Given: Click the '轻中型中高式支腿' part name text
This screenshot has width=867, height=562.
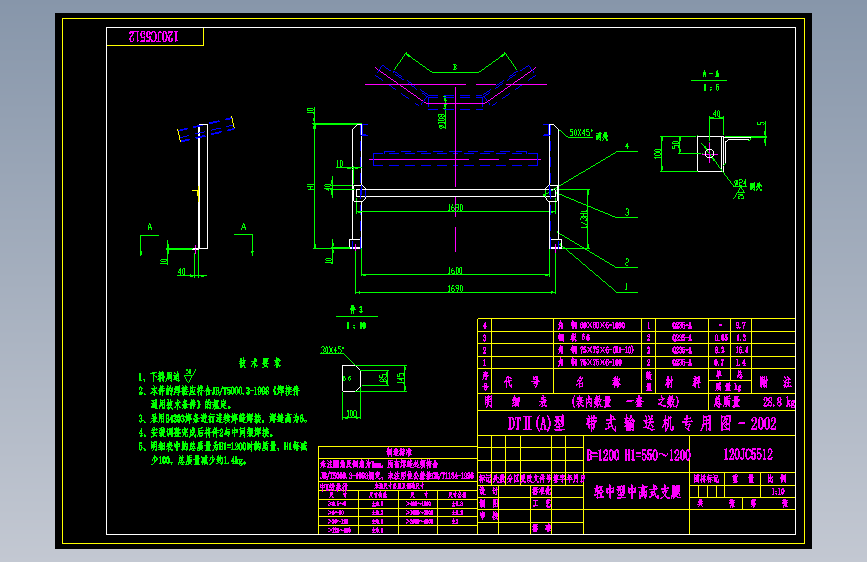Looking at the screenshot, I should pos(637,492).
